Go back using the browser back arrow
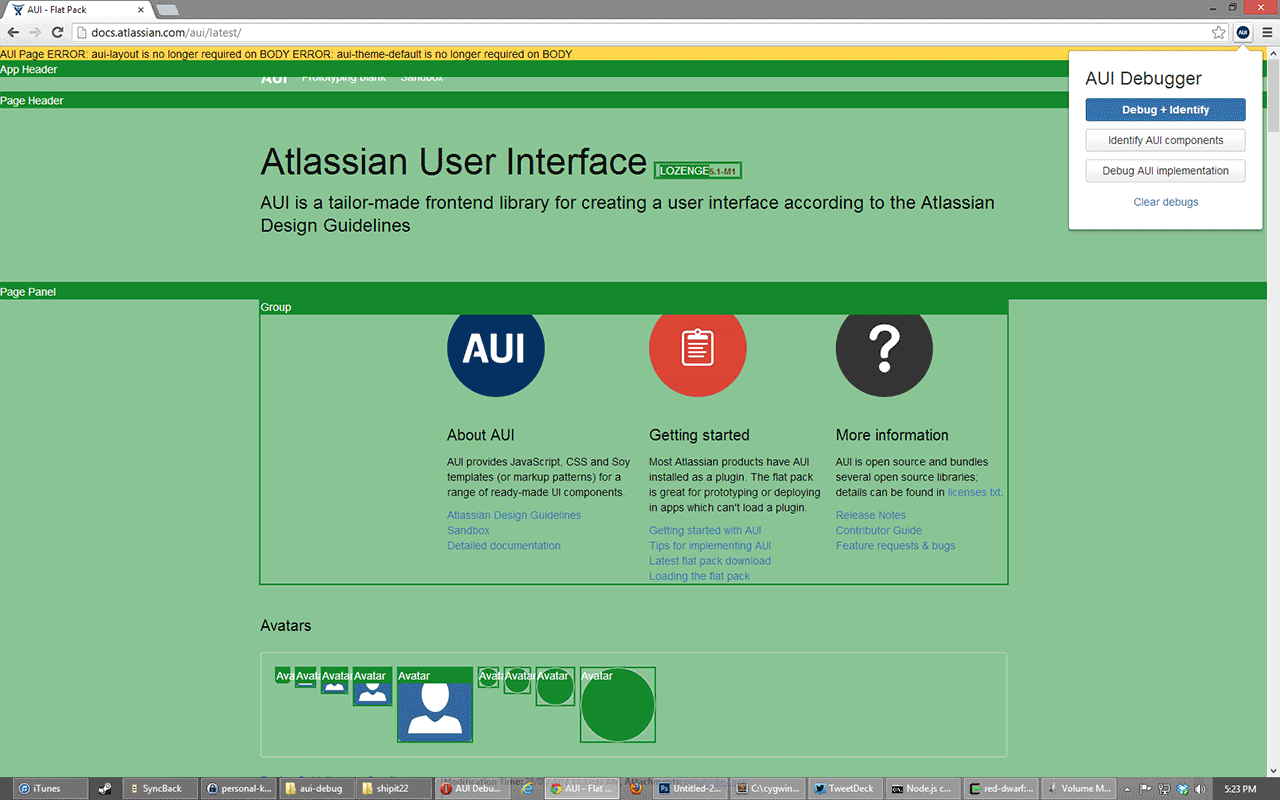 coord(13,32)
